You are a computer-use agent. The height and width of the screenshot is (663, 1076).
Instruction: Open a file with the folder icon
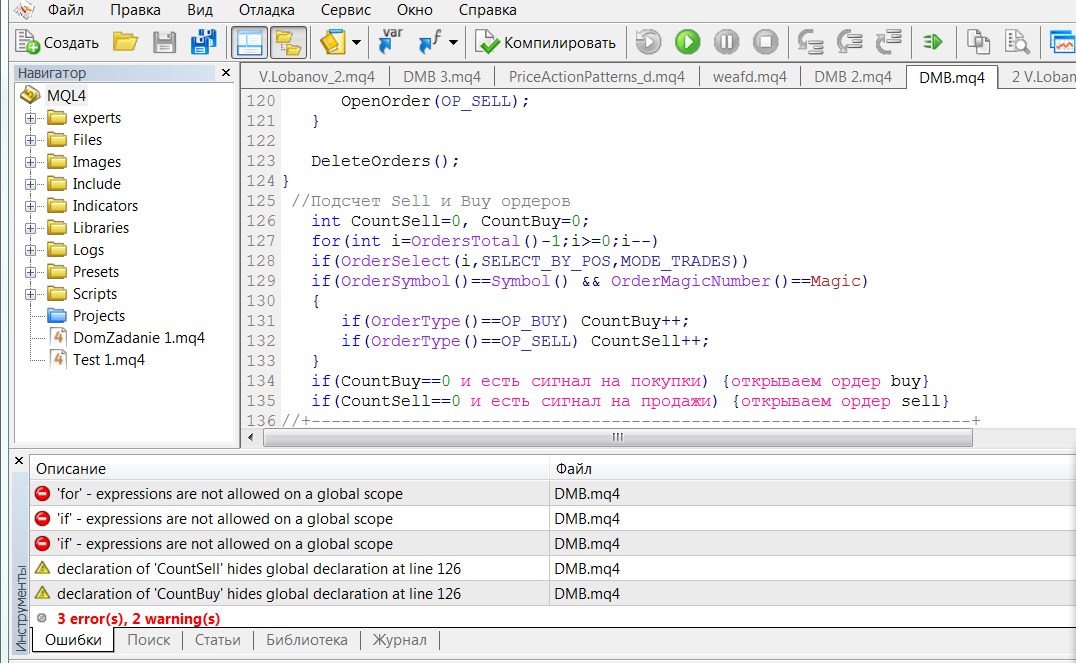(x=126, y=43)
